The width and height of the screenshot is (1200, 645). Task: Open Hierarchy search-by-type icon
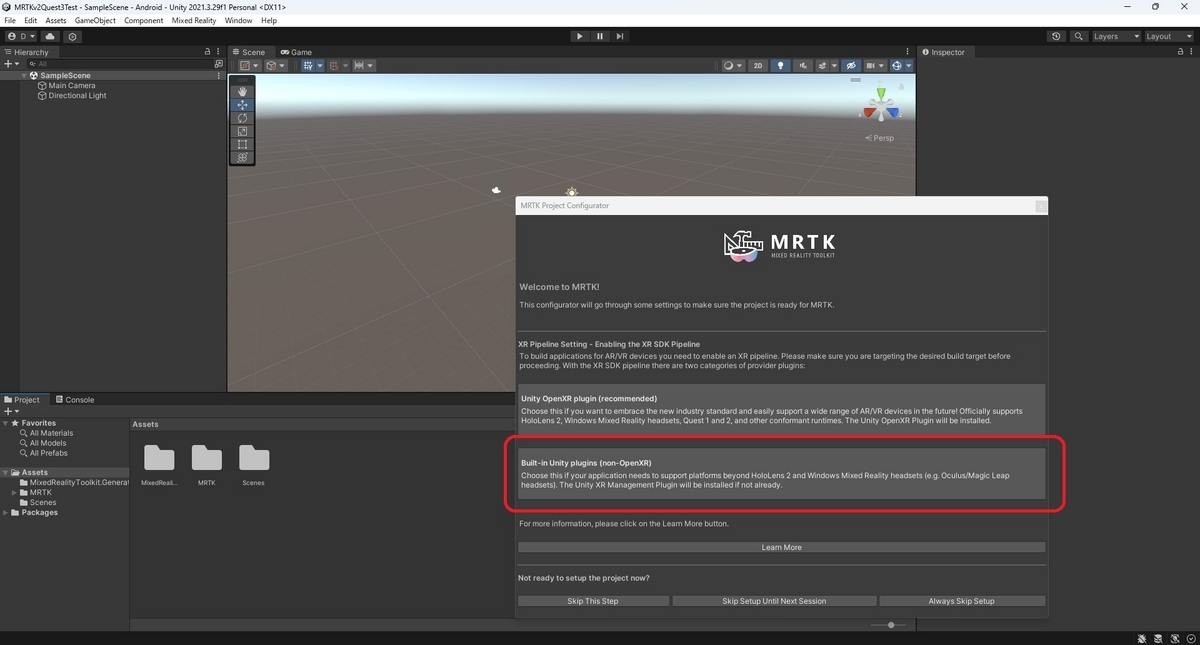coord(219,63)
